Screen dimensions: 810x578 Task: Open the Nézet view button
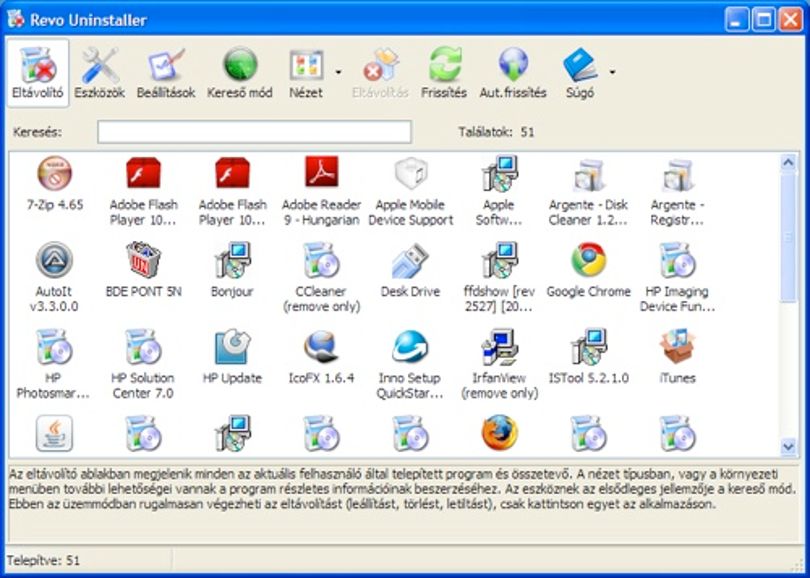tap(306, 73)
